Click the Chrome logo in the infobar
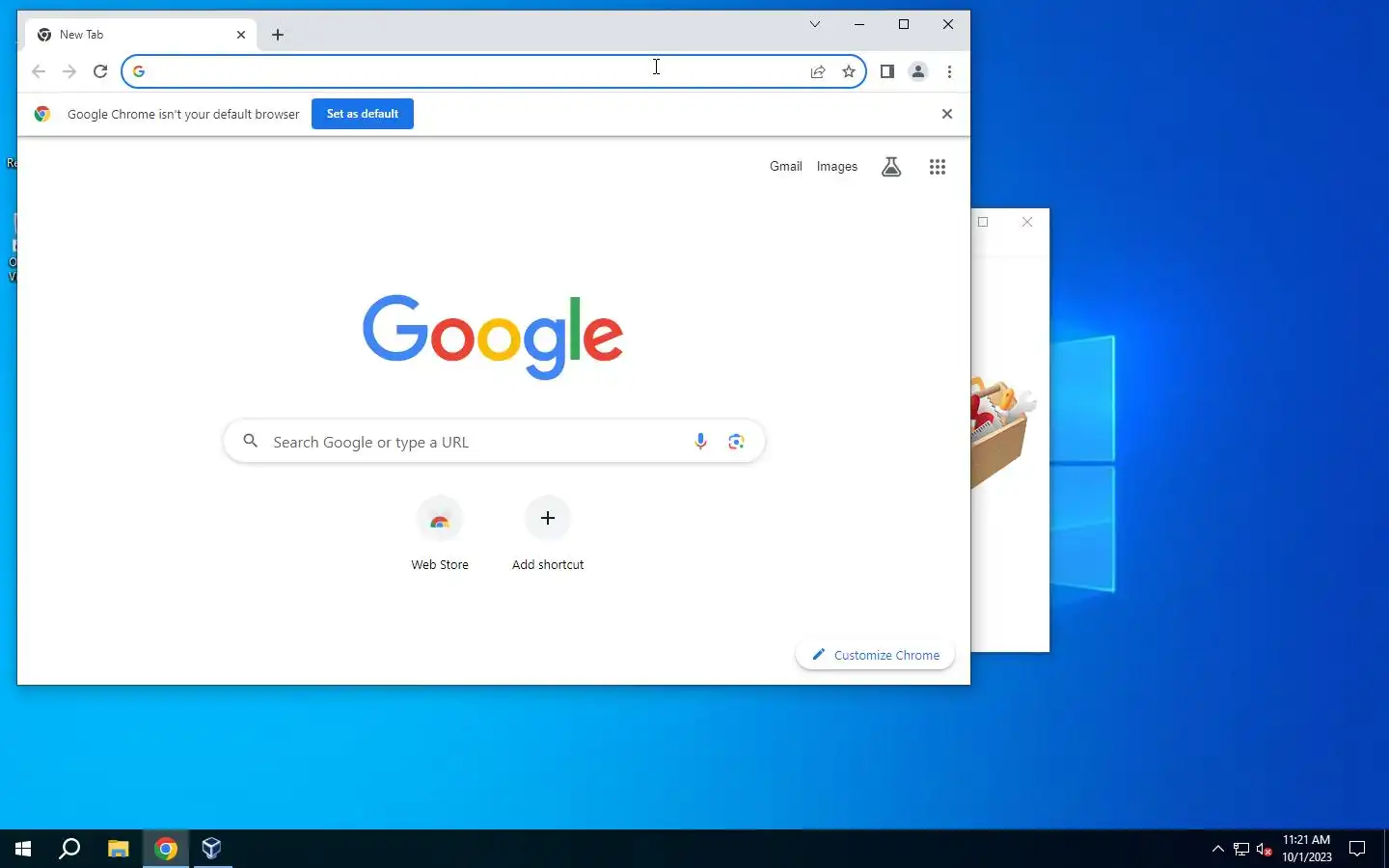1389x868 pixels. [42, 114]
